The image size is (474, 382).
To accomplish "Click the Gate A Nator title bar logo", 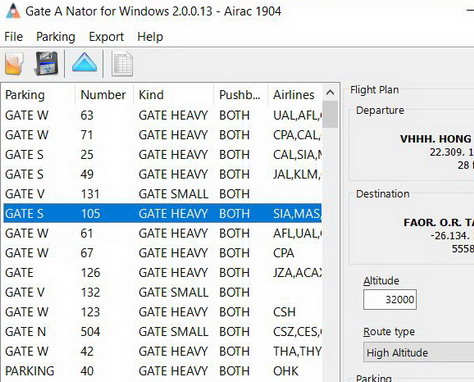I will (x=13, y=11).
